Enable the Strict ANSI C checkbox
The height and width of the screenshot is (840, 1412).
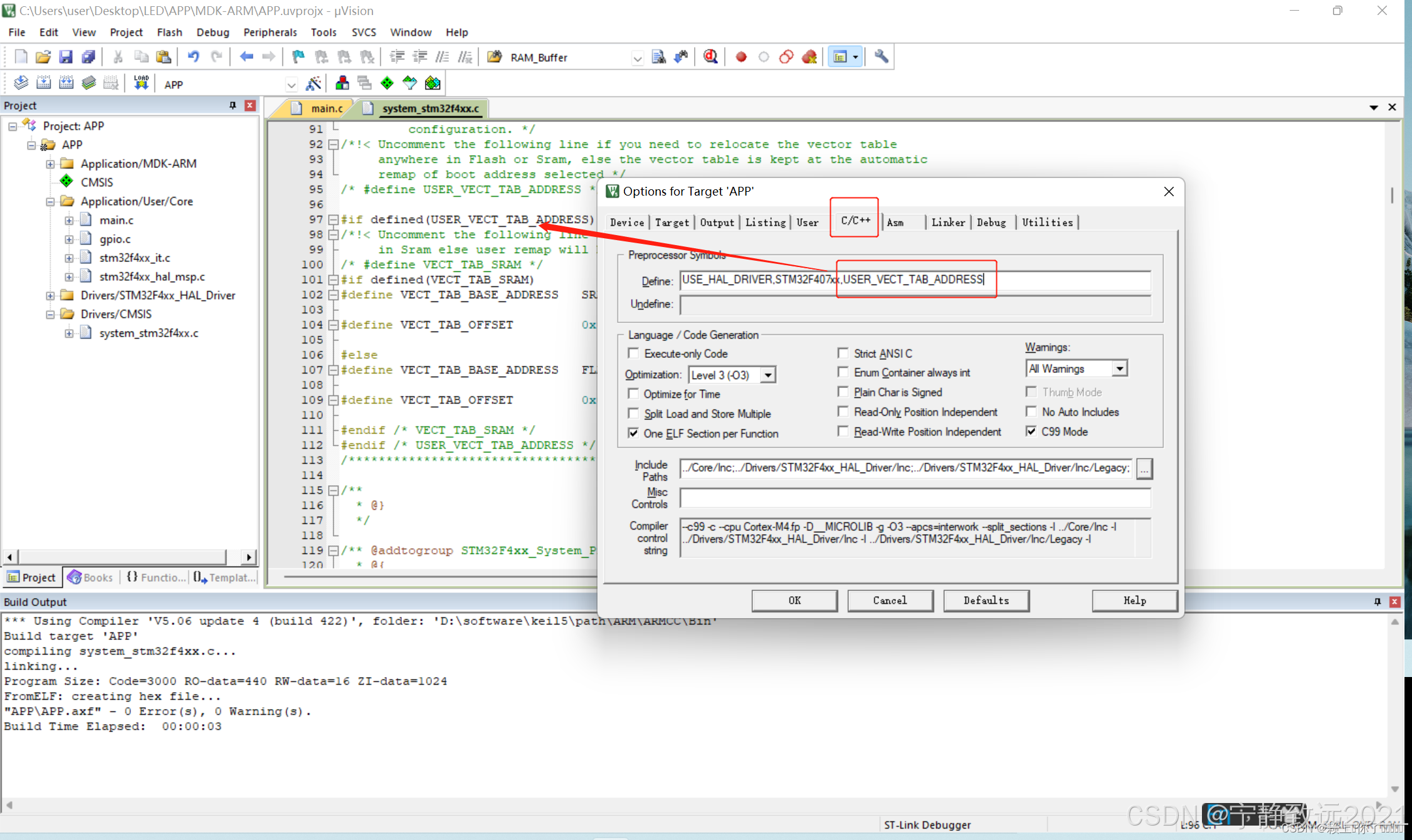point(843,354)
